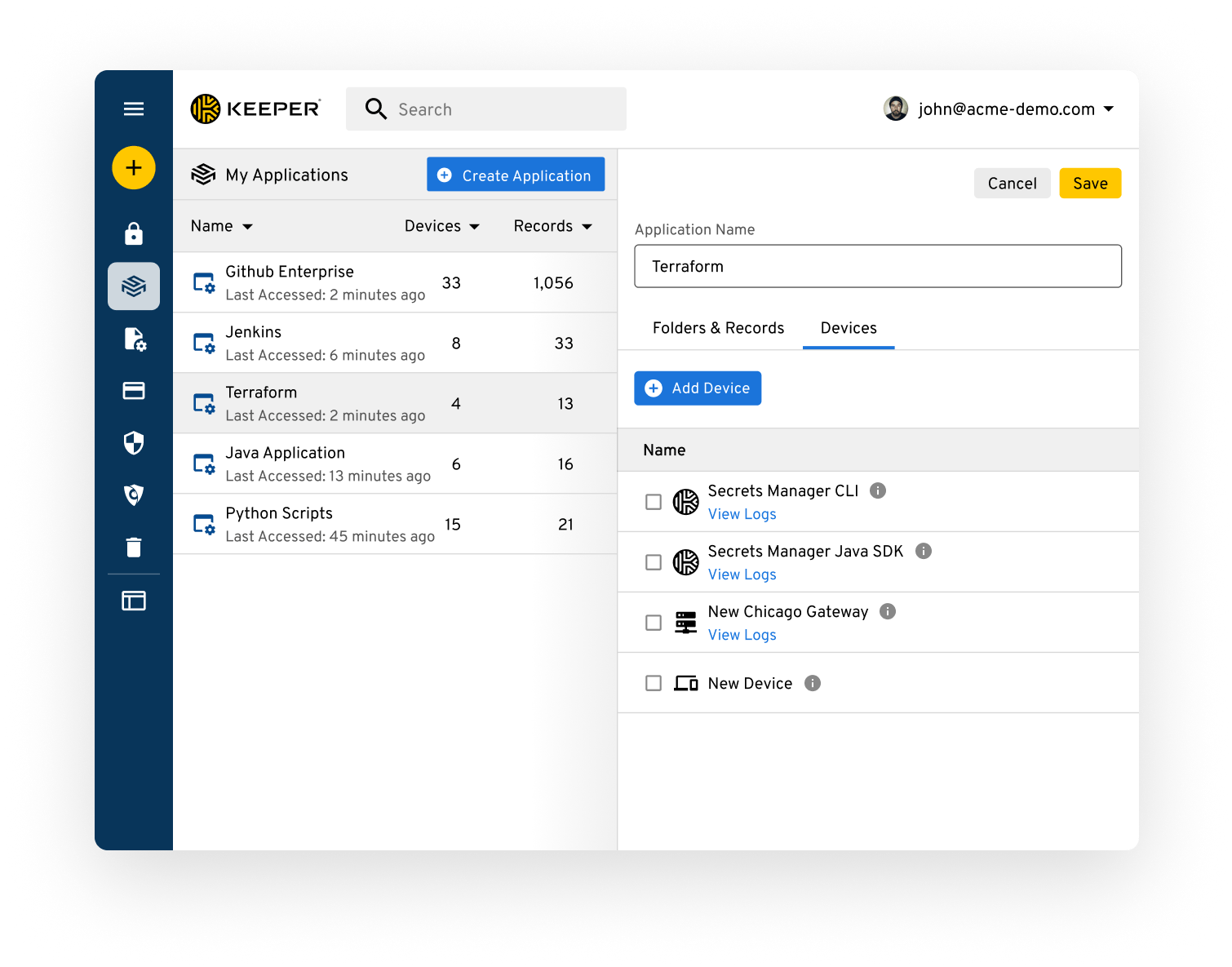The image size is (1232, 967).
Task: Click the New Device devices icon
Action: click(x=686, y=683)
